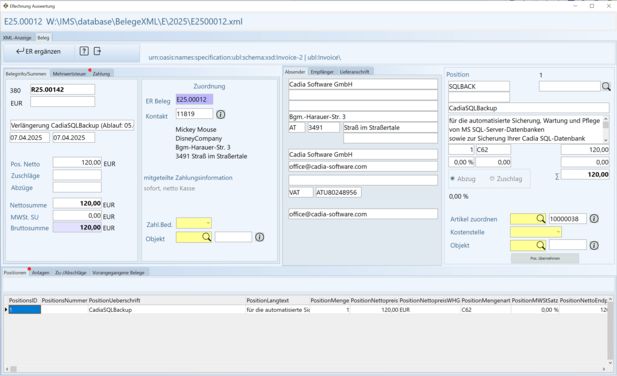Click the ER ergänzen button
Viewport: 617px width, 376px height.
pos(38,51)
